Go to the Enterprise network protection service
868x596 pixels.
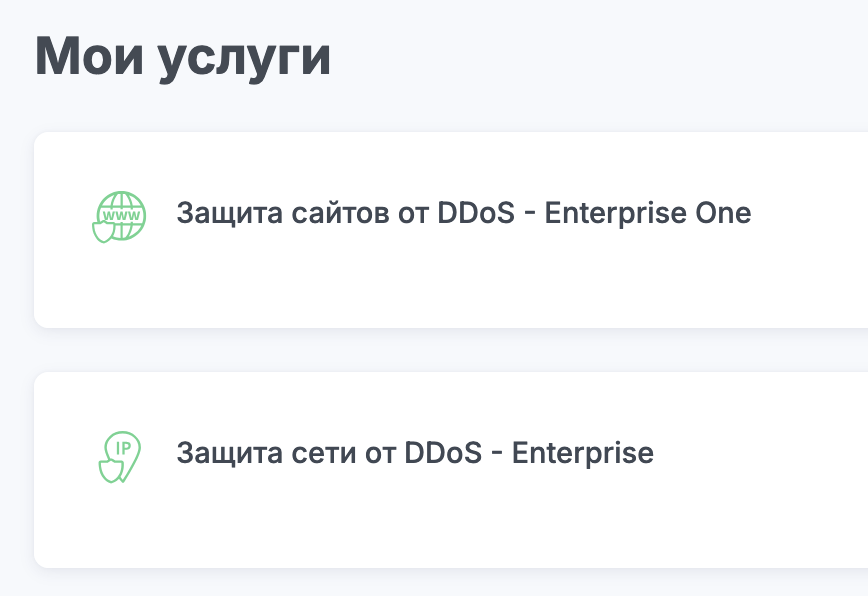point(415,453)
